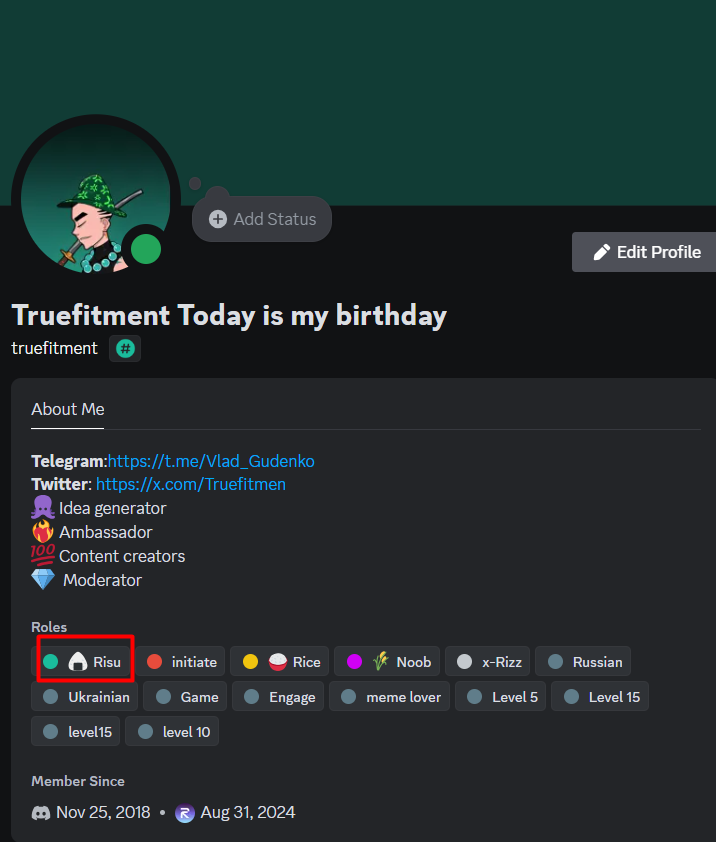Click the plant icon in the Noob role

tap(381, 661)
